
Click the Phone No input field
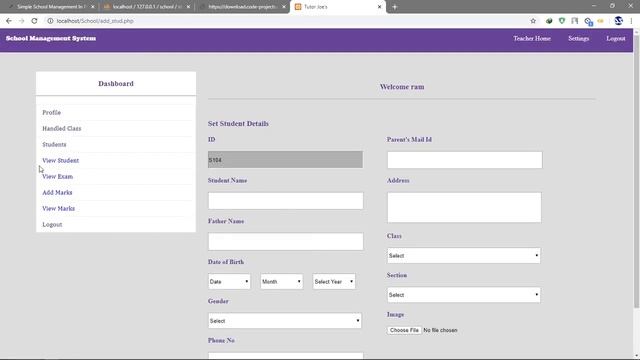click(x=285, y=356)
